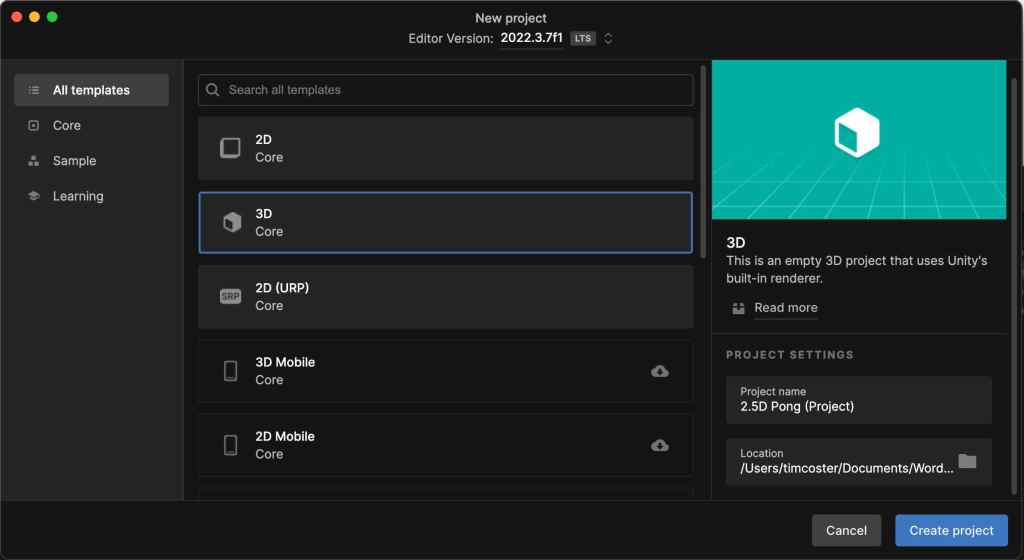
Task: Click the 2D template square icon
Action: 231,148
